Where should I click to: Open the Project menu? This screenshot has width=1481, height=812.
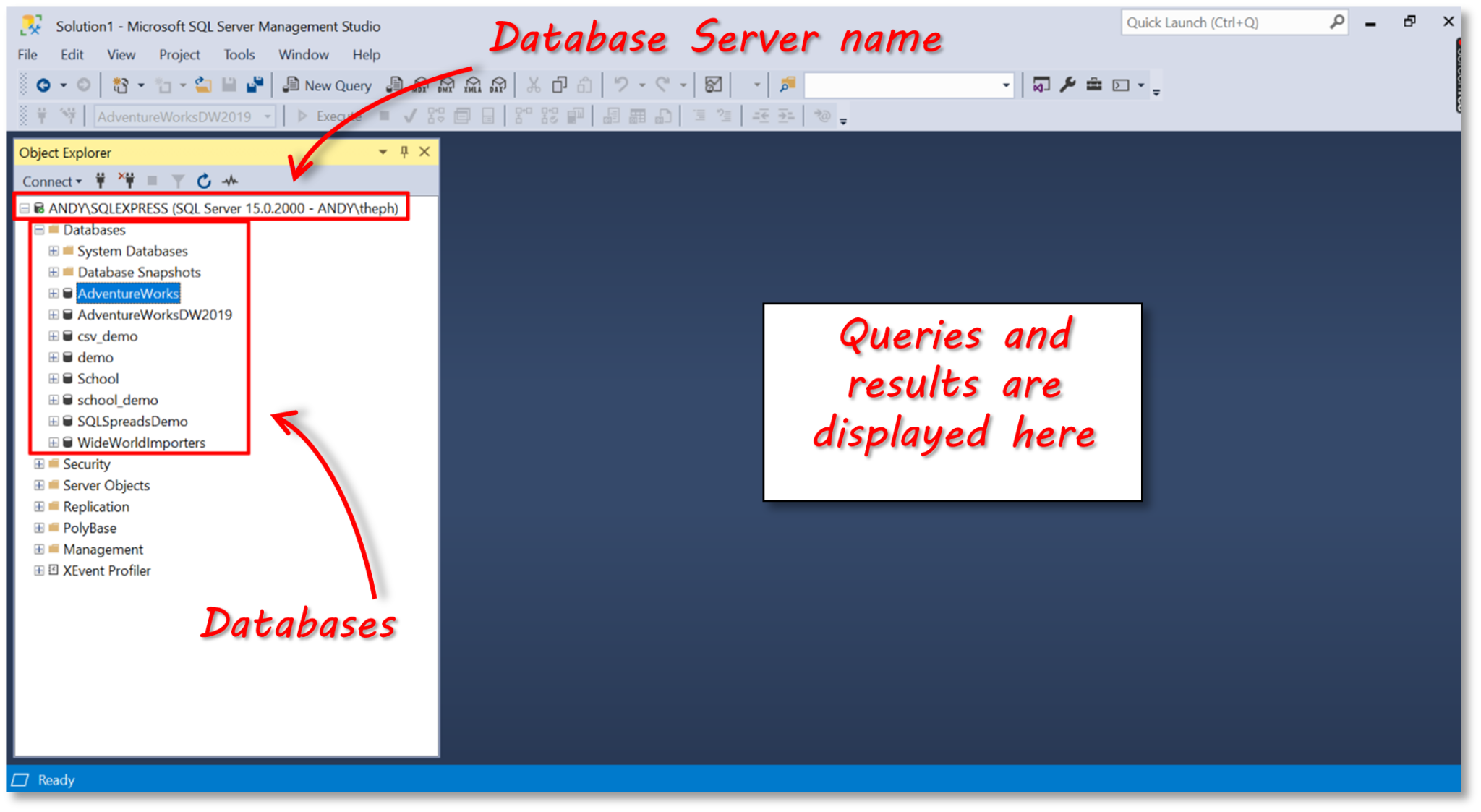[x=179, y=54]
